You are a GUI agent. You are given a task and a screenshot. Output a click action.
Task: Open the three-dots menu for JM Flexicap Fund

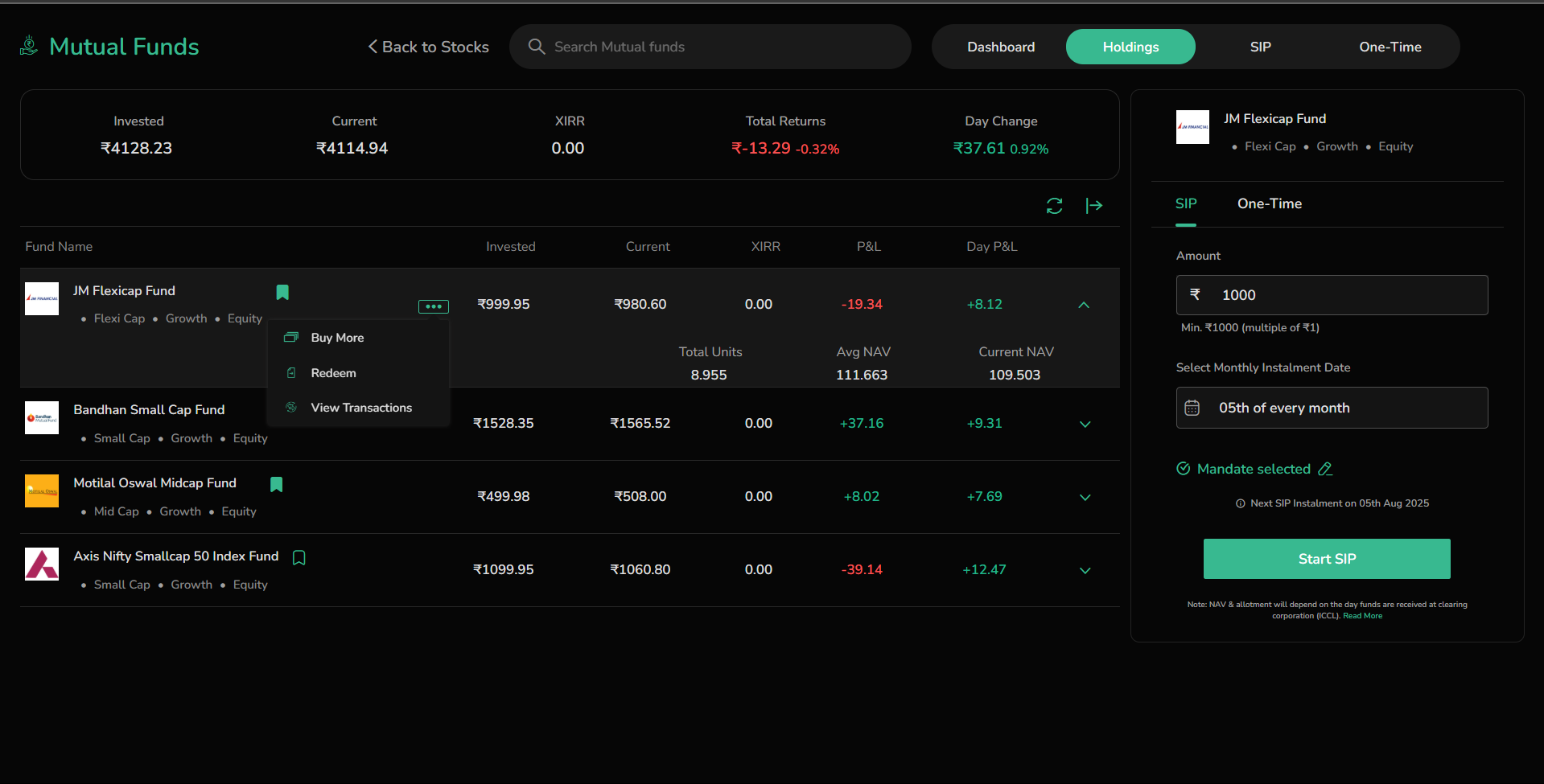pos(434,306)
